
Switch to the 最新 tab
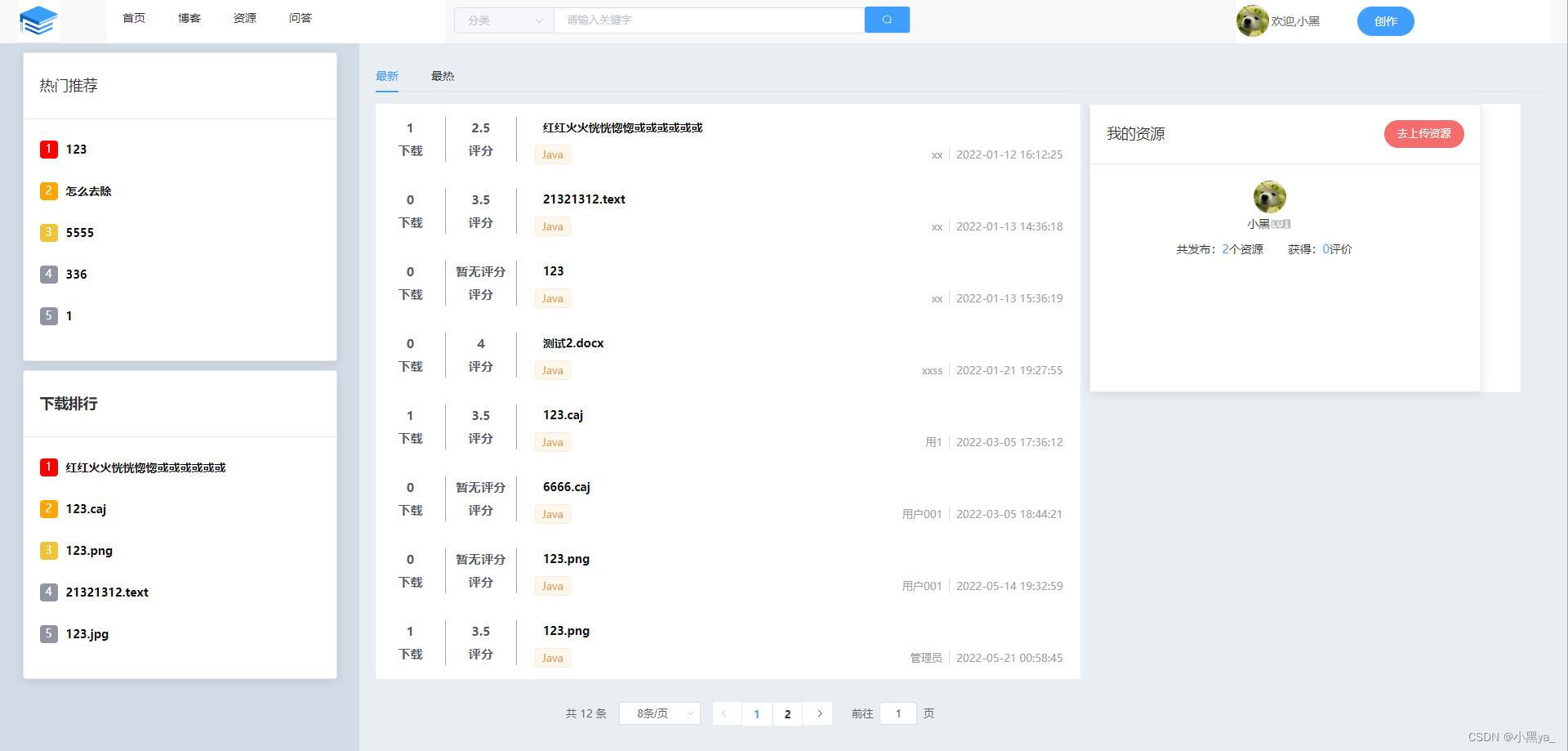(387, 76)
